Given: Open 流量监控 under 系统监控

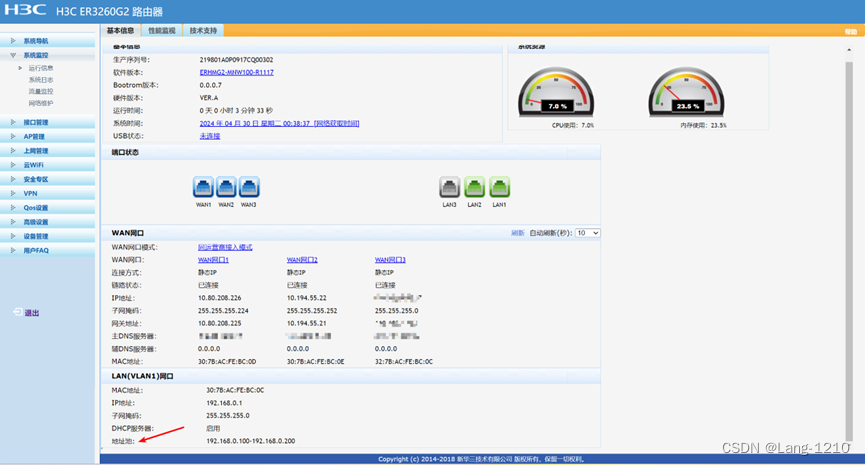Looking at the screenshot, I should click(x=41, y=92).
